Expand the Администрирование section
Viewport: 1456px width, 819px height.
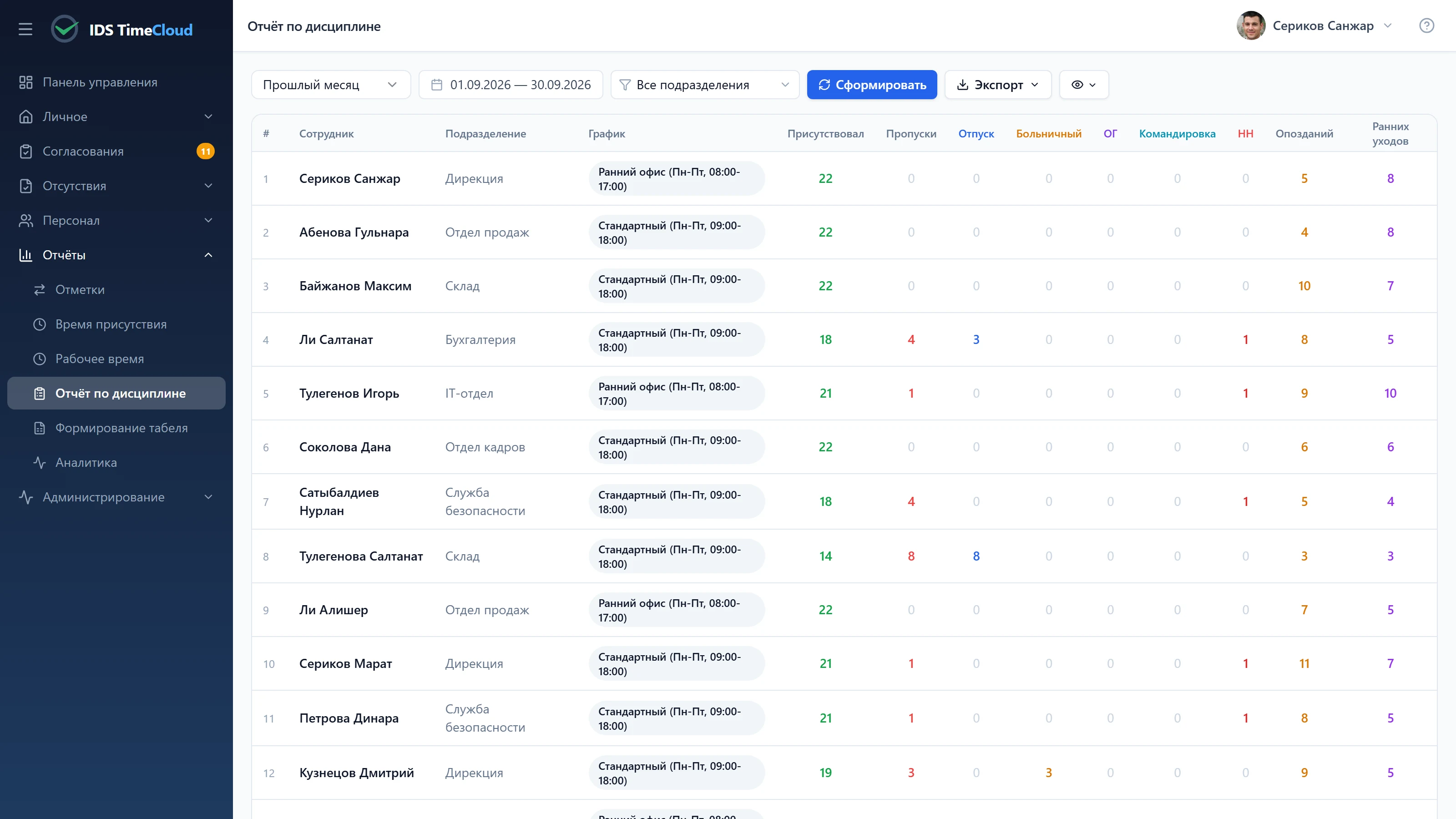coord(116,497)
